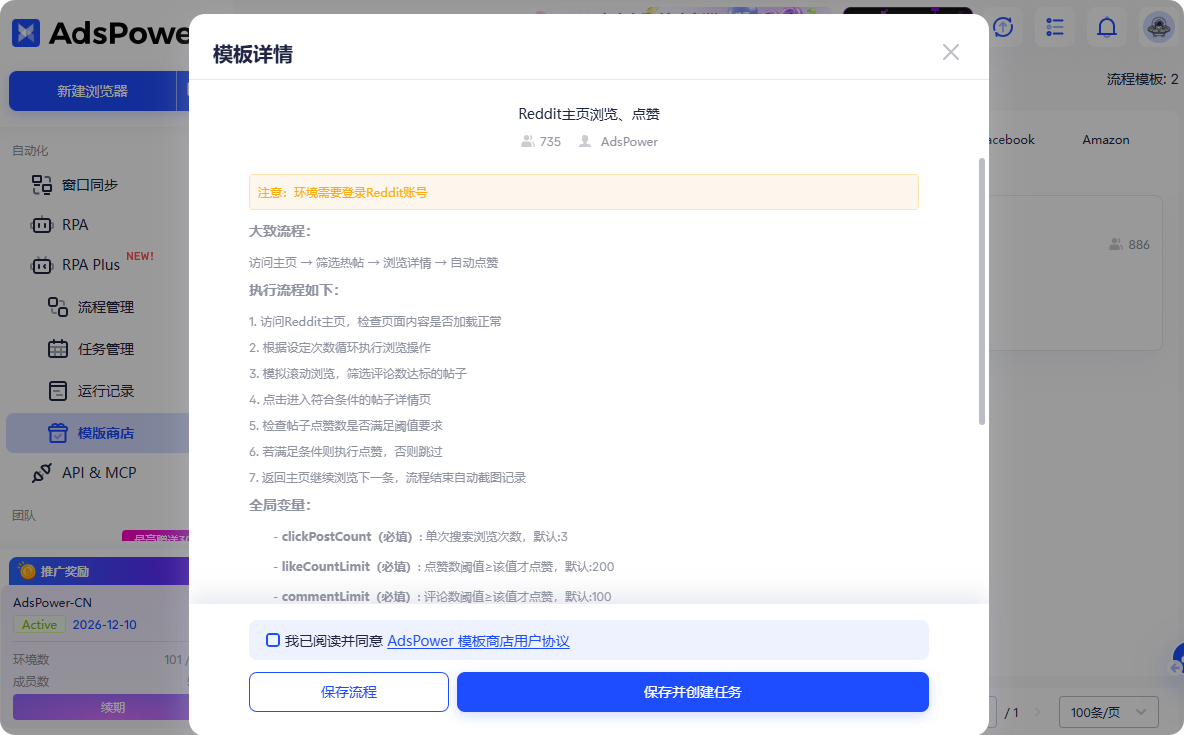Viewport: 1184px width, 735px height.
Task: Click the 推广奖励 coin icon
Action: click(x=27, y=571)
